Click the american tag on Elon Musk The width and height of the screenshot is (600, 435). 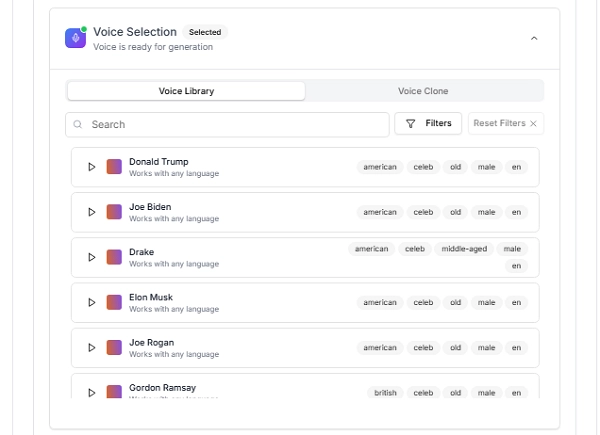point(380,302)
